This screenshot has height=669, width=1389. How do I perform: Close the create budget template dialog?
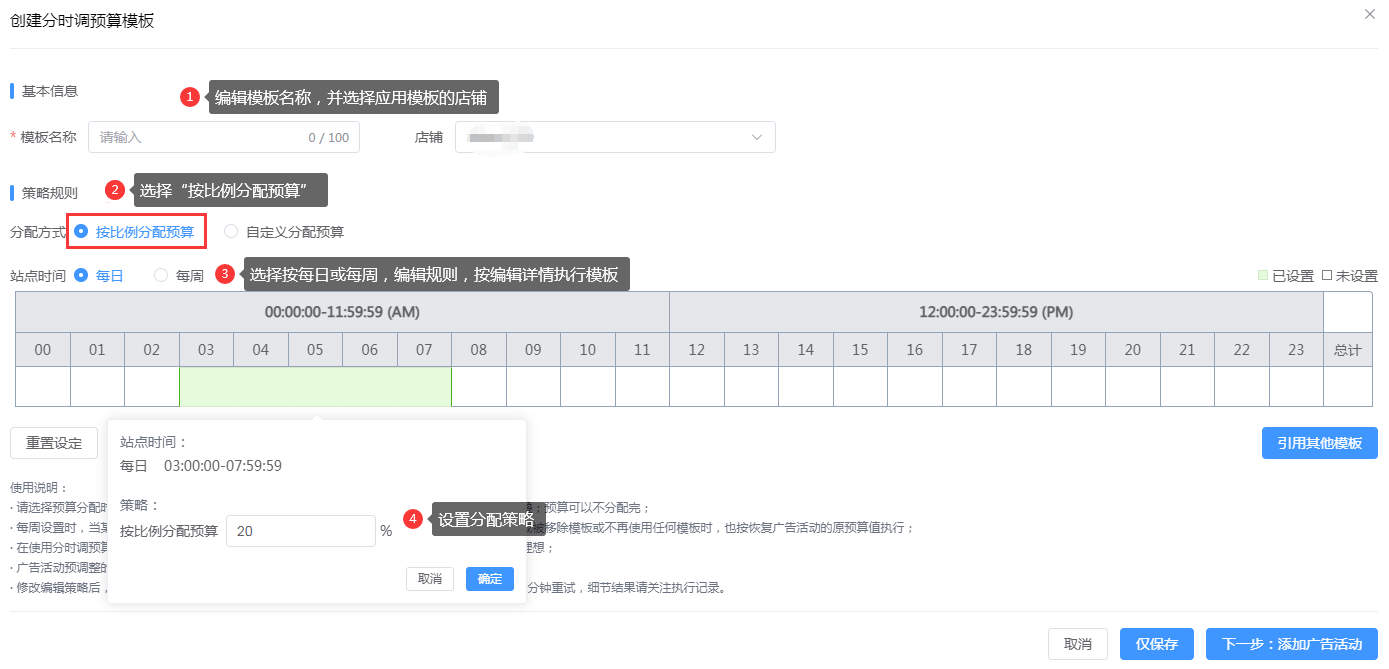(x=1369, y=13)
